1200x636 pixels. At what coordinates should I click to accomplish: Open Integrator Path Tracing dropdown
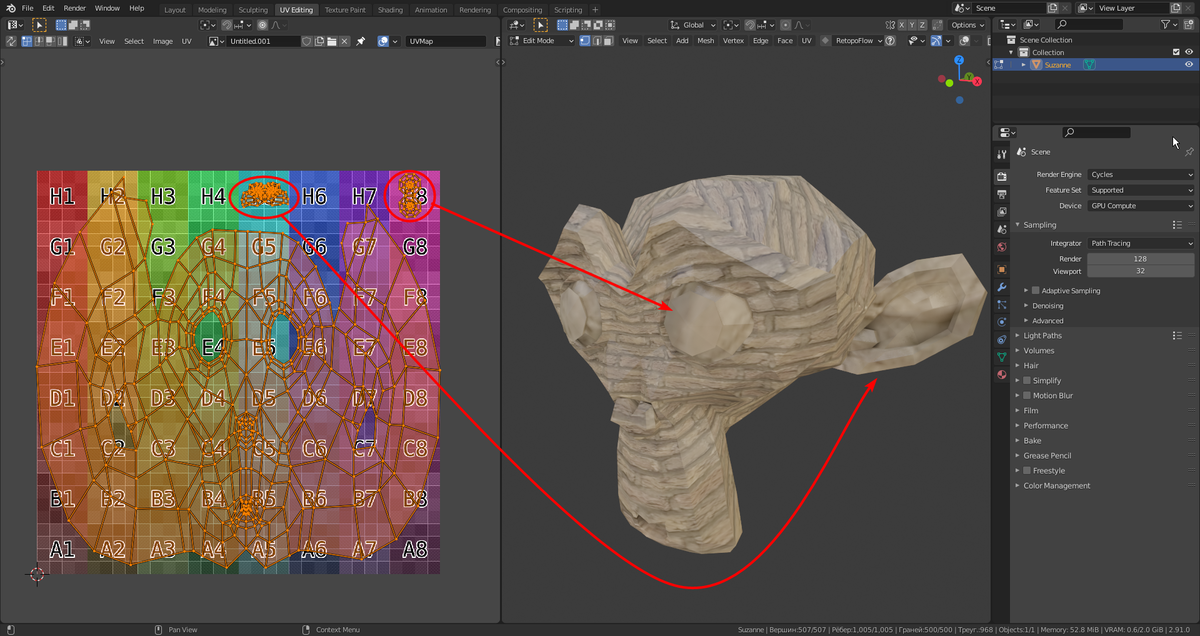(x=1141, y=243)
